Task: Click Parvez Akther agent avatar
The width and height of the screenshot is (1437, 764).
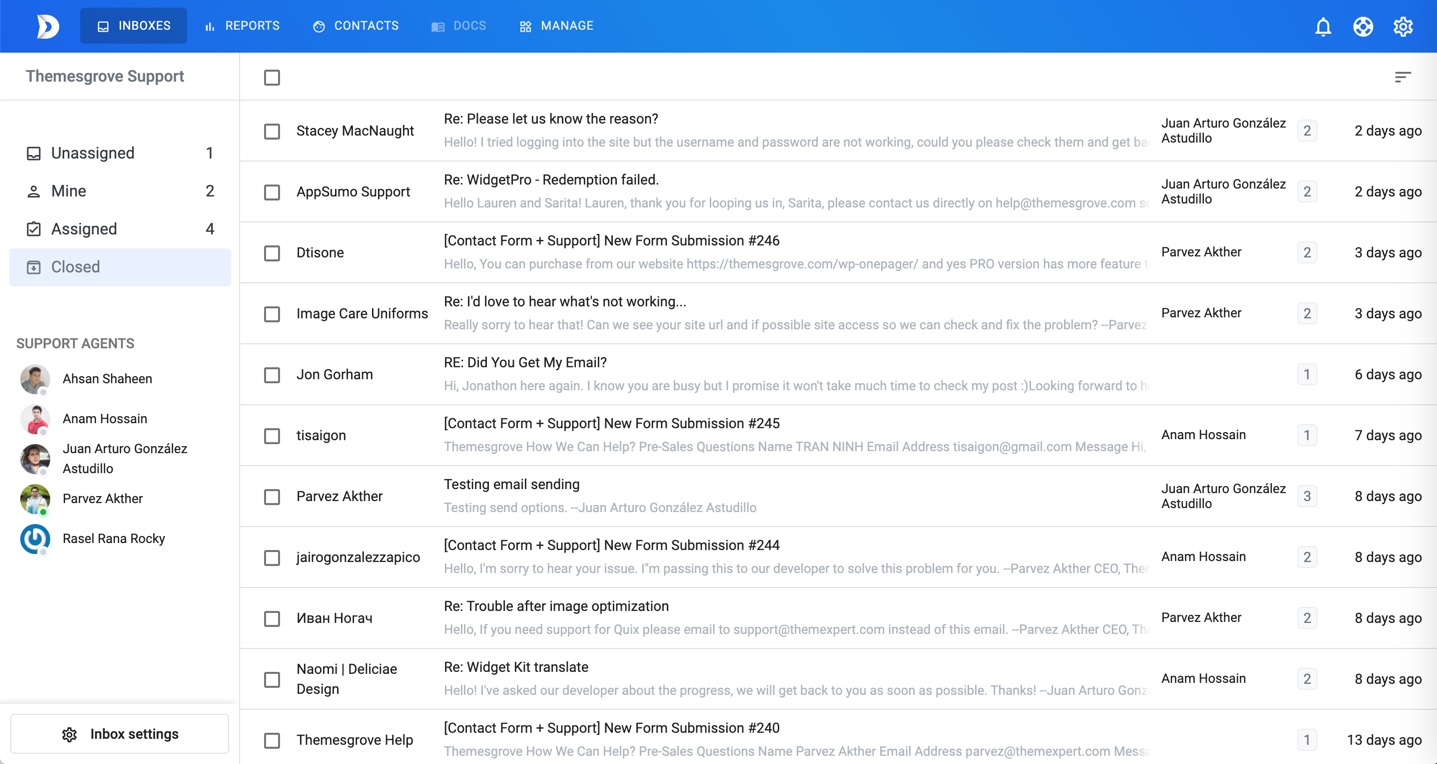Action: coord(35,499)
